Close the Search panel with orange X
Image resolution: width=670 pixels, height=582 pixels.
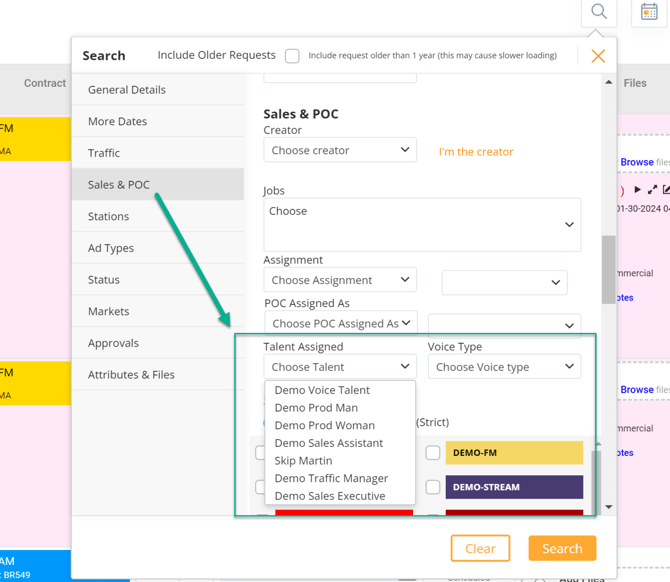click(598, 56)
